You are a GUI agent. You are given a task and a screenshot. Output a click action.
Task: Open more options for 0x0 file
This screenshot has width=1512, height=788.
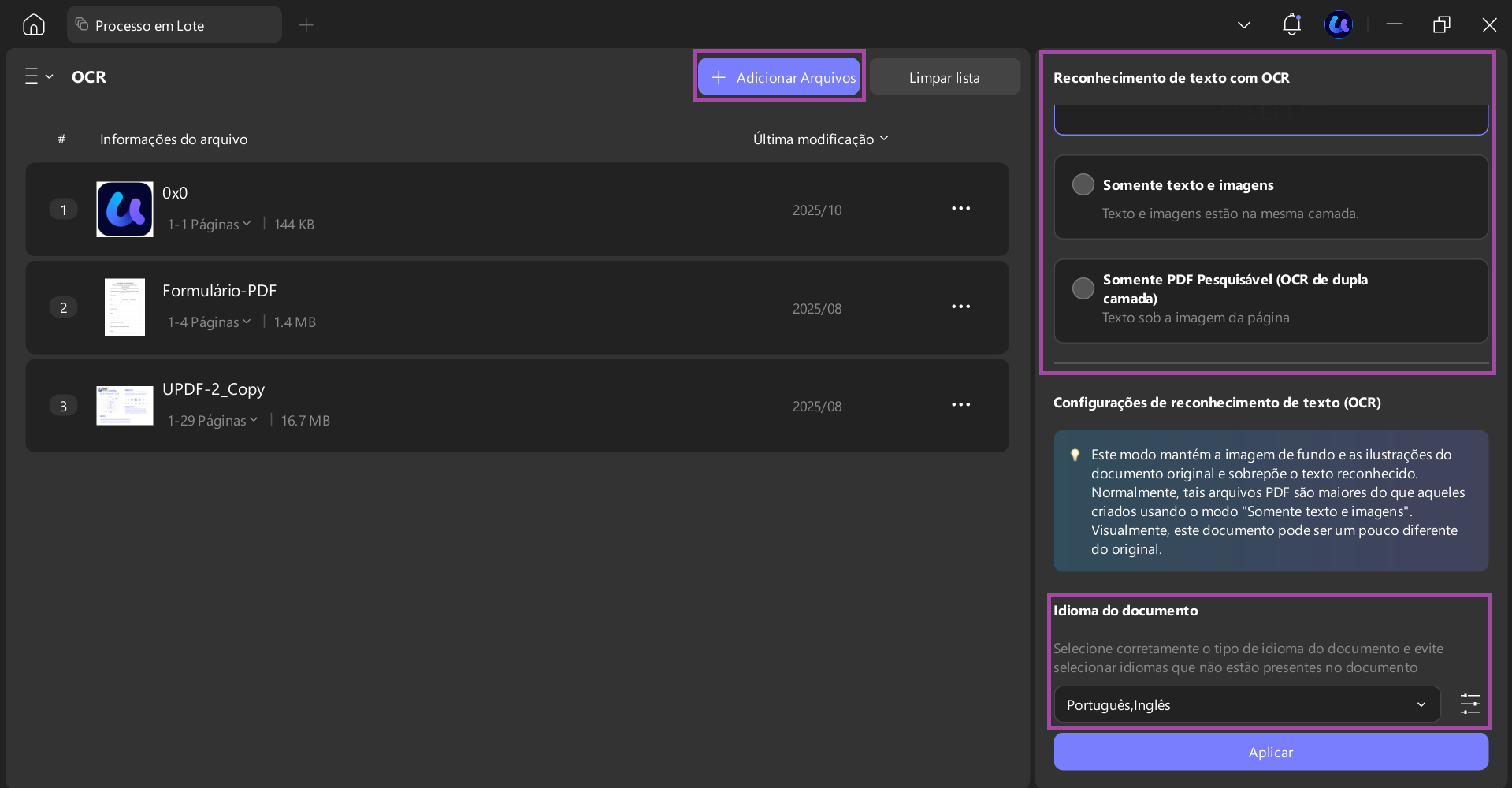point(960,209)
